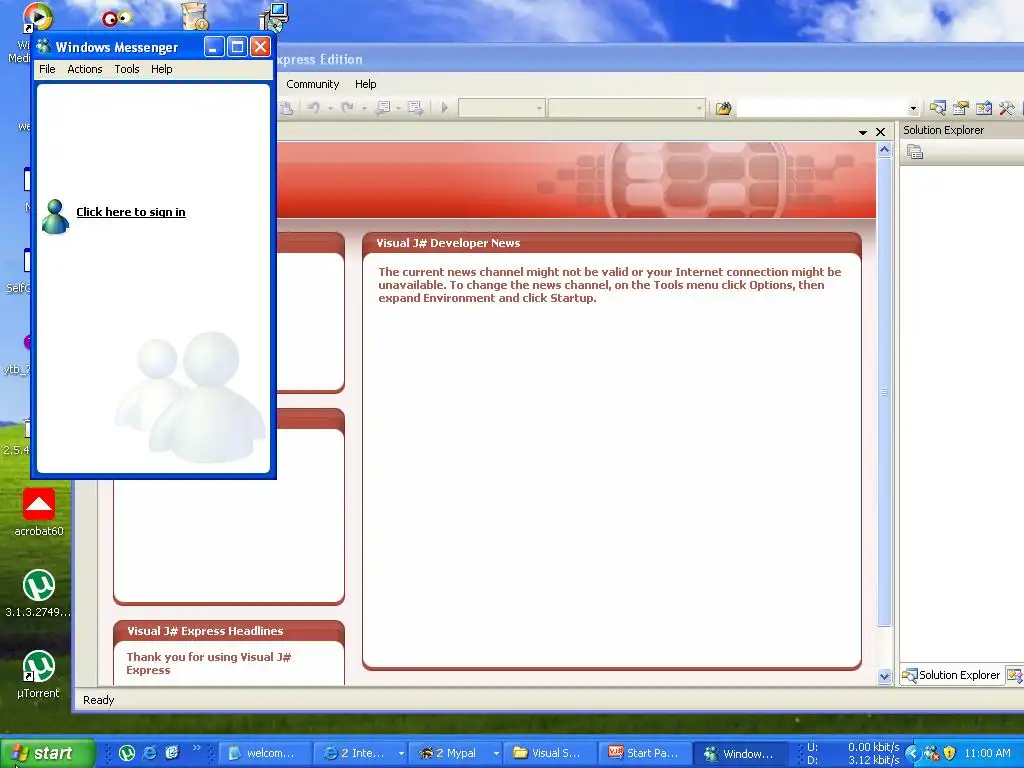This screenshot has width=1024, height=768.
Task: Click 'Thank you for using Visual J# Express' headline
Action: pos(208,664)
